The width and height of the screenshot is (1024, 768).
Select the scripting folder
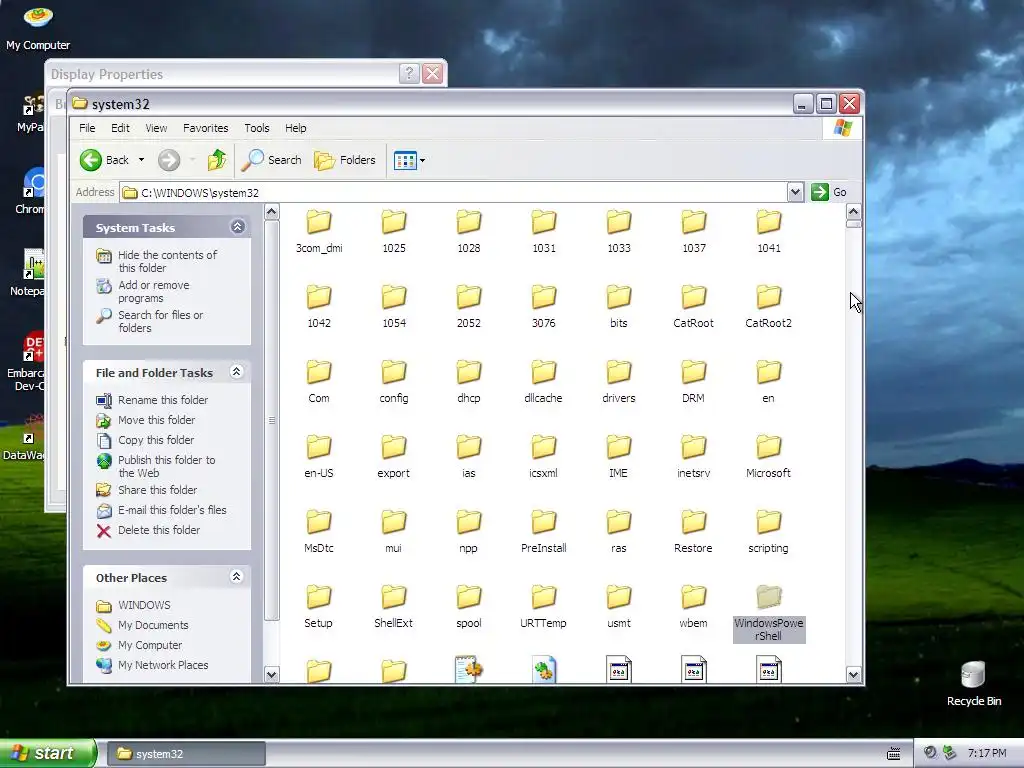(769, 532)
